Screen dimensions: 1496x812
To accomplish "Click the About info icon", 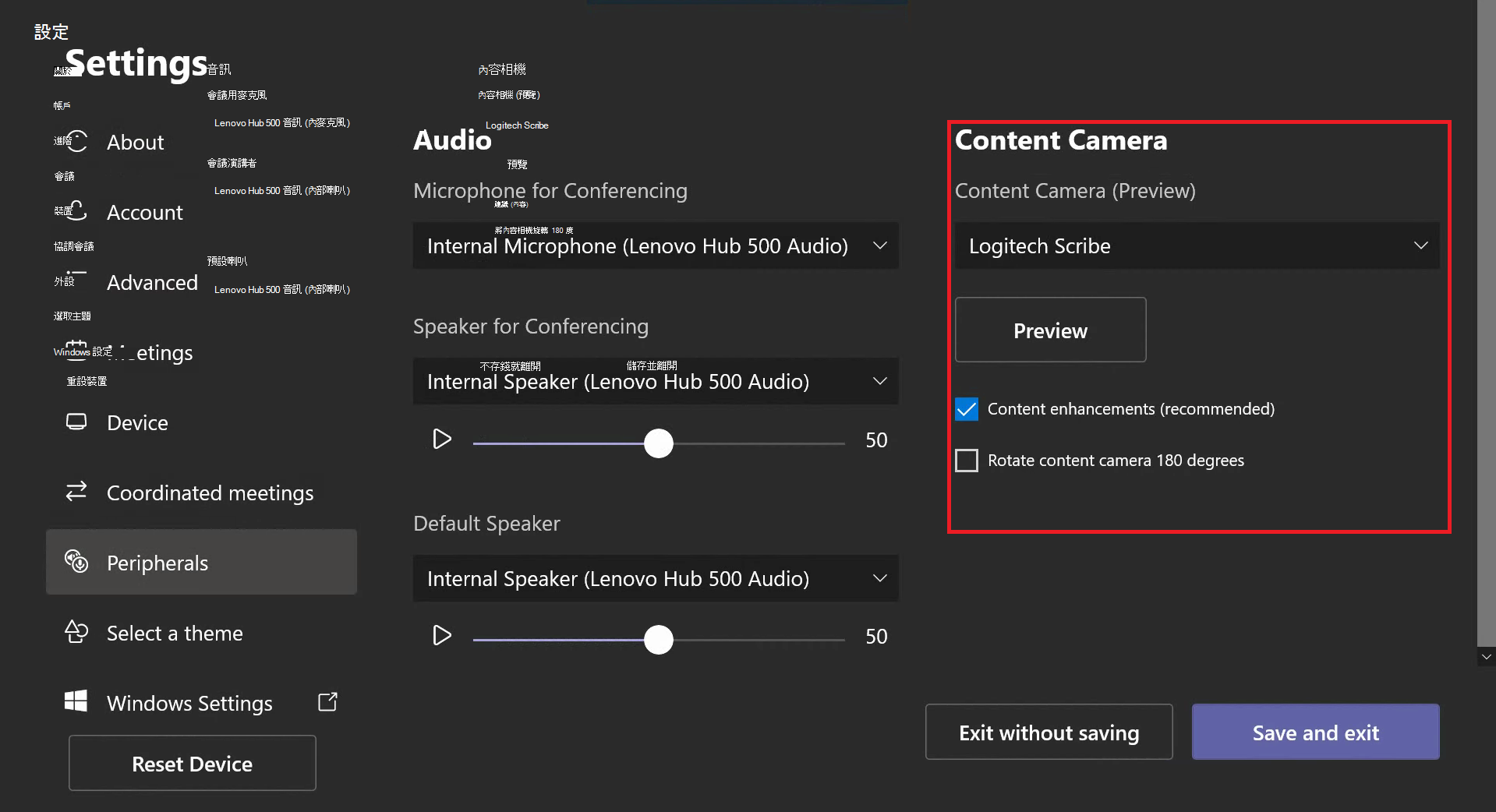I will [x=76, y=141].
